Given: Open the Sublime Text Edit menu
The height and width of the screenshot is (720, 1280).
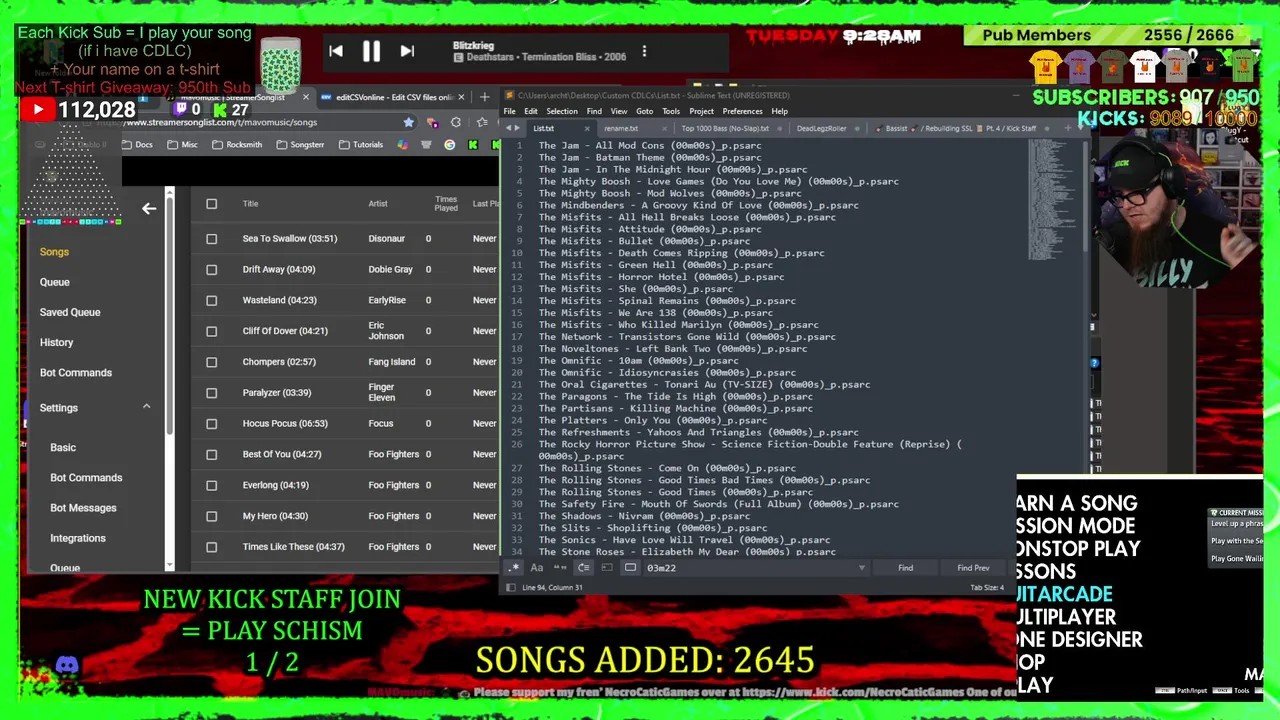Looking at the screenshot, I should [530, 111].
